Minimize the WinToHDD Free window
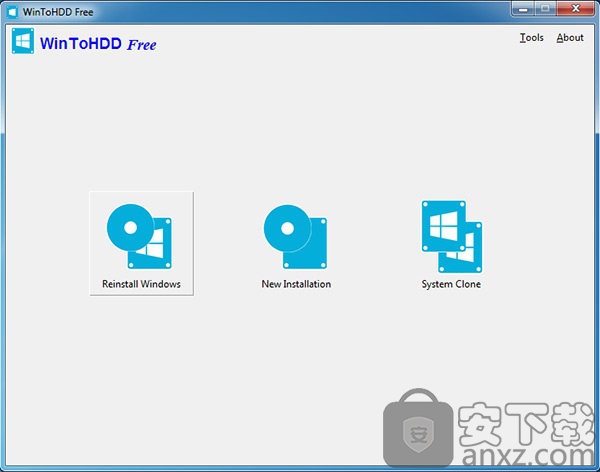This screenshot has height=472, width=600. click(x=523, y=9)
